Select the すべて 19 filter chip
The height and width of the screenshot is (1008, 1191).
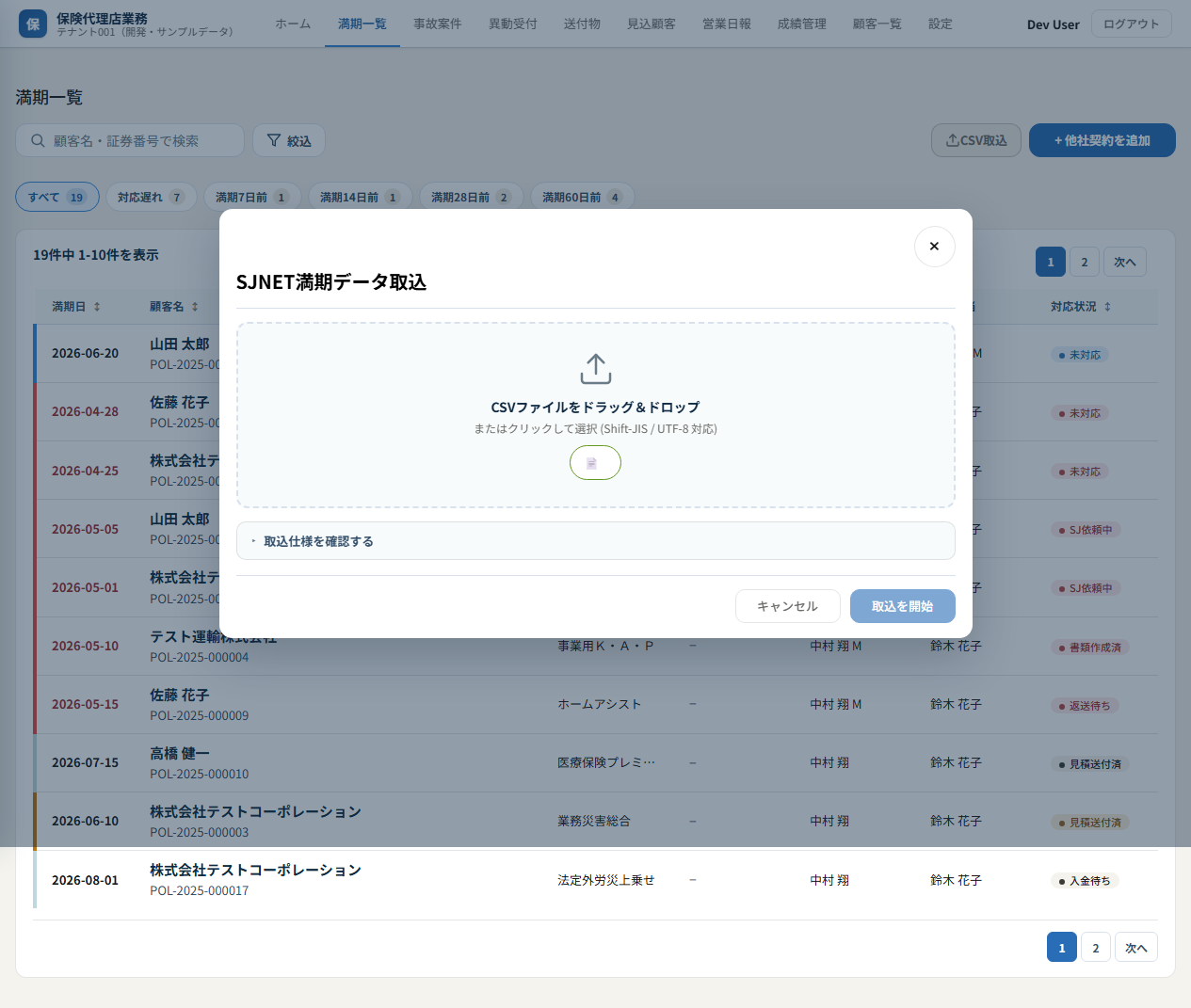[57, 197]
